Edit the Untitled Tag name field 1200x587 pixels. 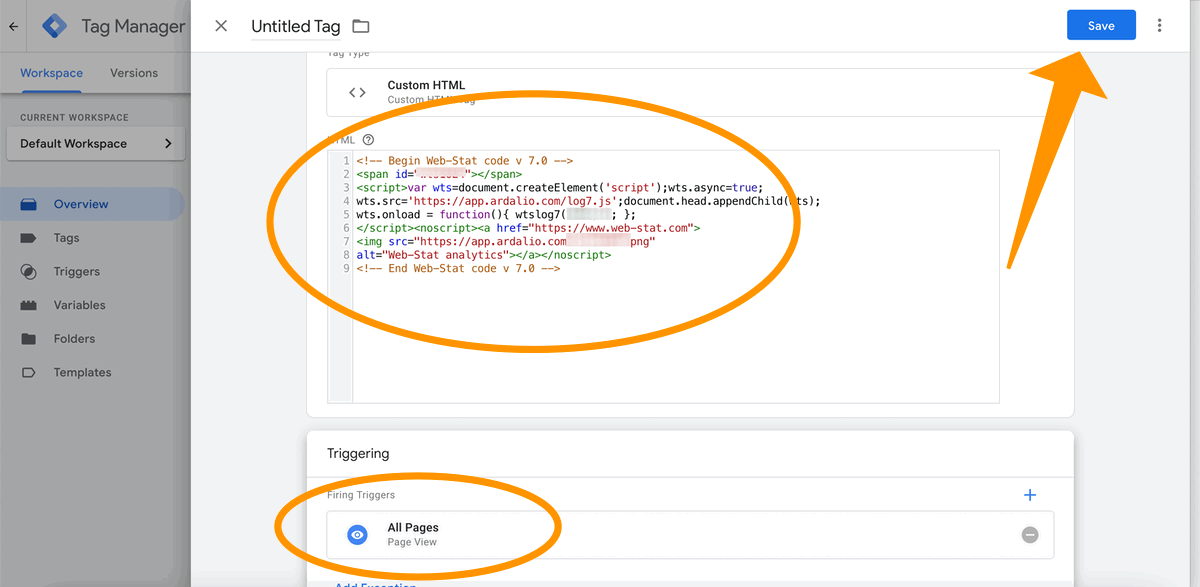tap(296, 27)
